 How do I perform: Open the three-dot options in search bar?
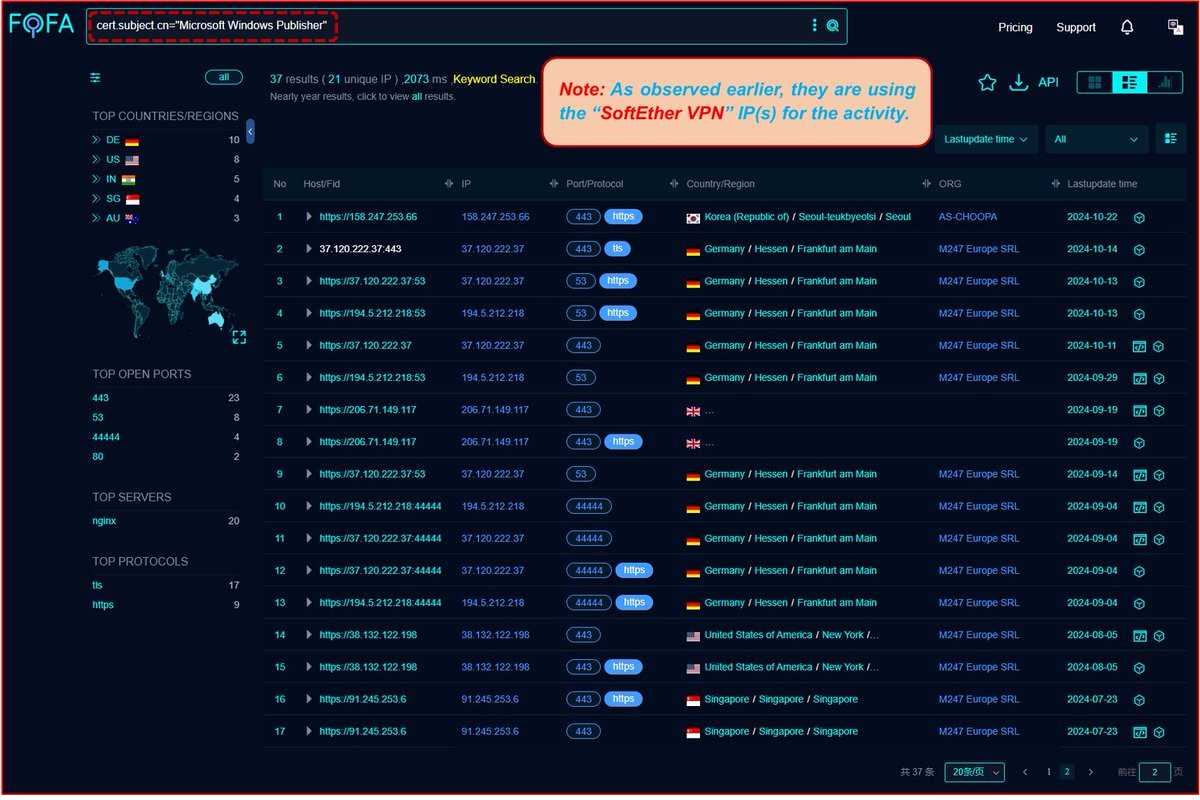815,27
